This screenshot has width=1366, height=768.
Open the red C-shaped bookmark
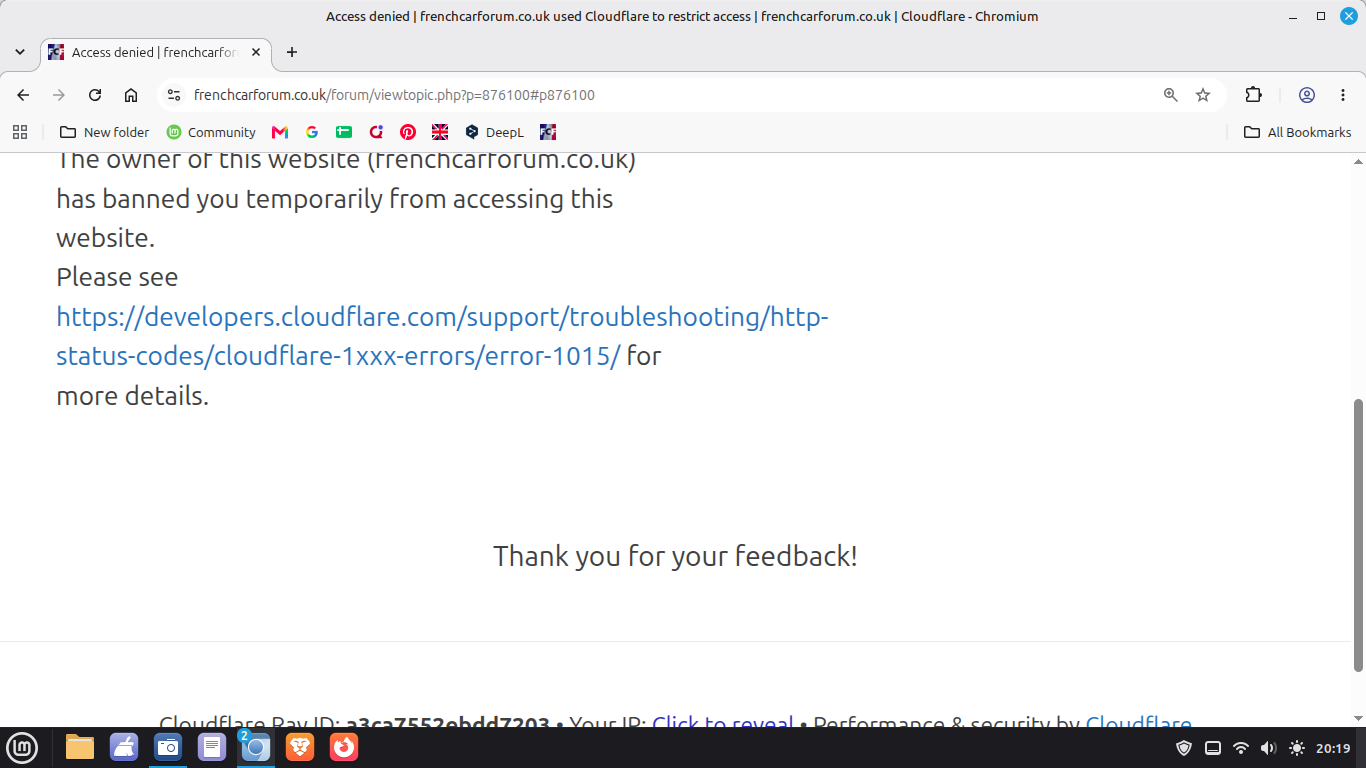pyautogui.click(x=376, y=132)
